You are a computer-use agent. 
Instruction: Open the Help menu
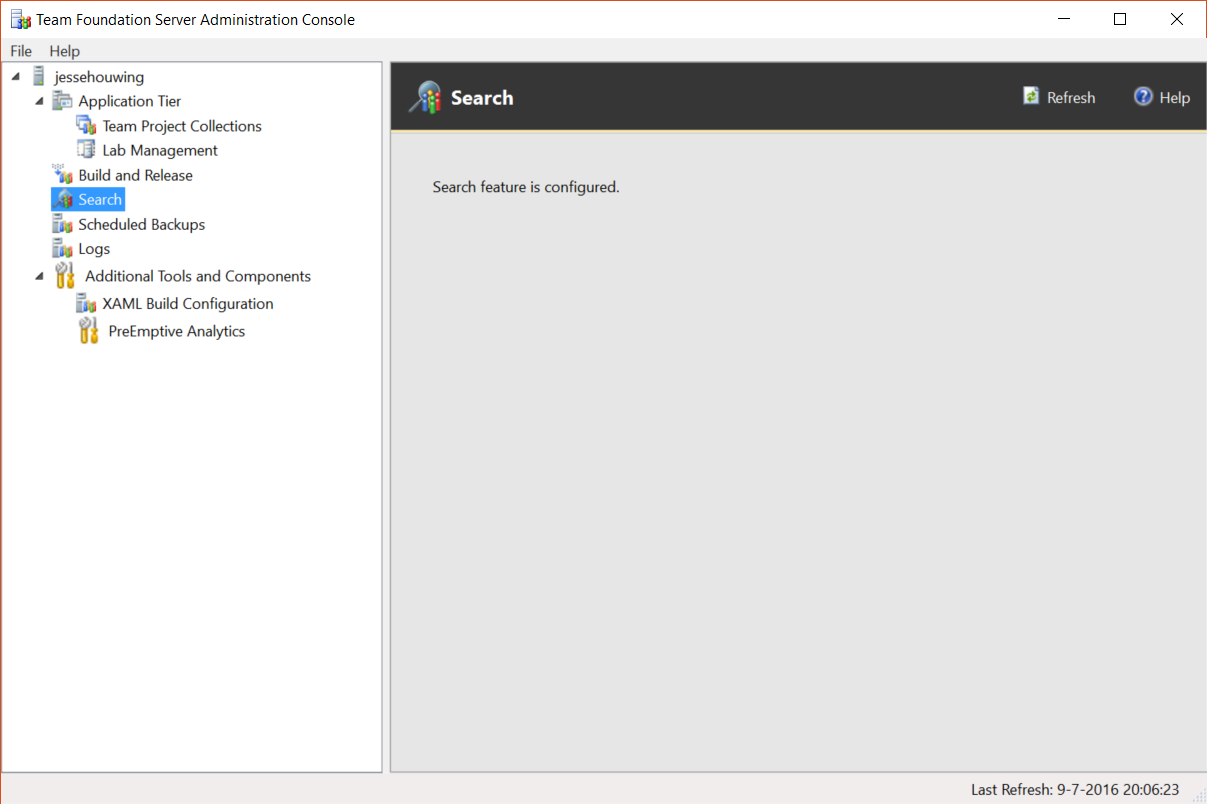[x=65, y=51]
